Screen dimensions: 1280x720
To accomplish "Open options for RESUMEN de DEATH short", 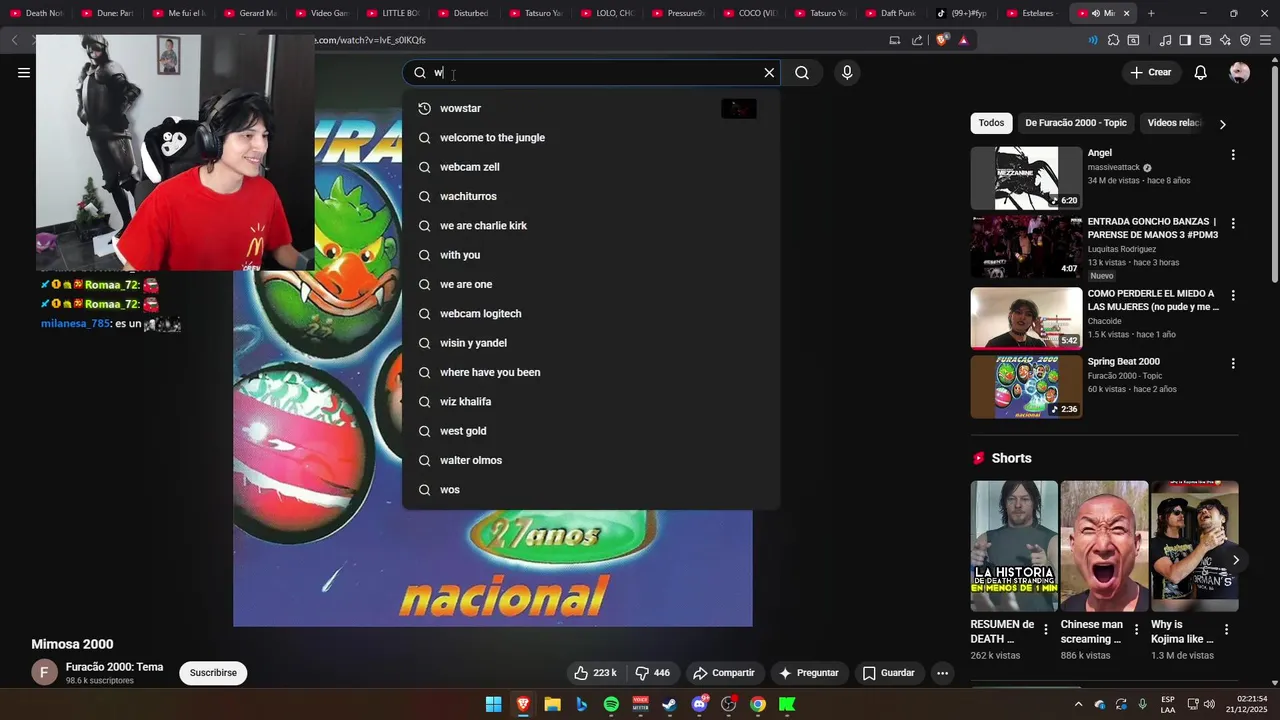I will click(1046, 630).
